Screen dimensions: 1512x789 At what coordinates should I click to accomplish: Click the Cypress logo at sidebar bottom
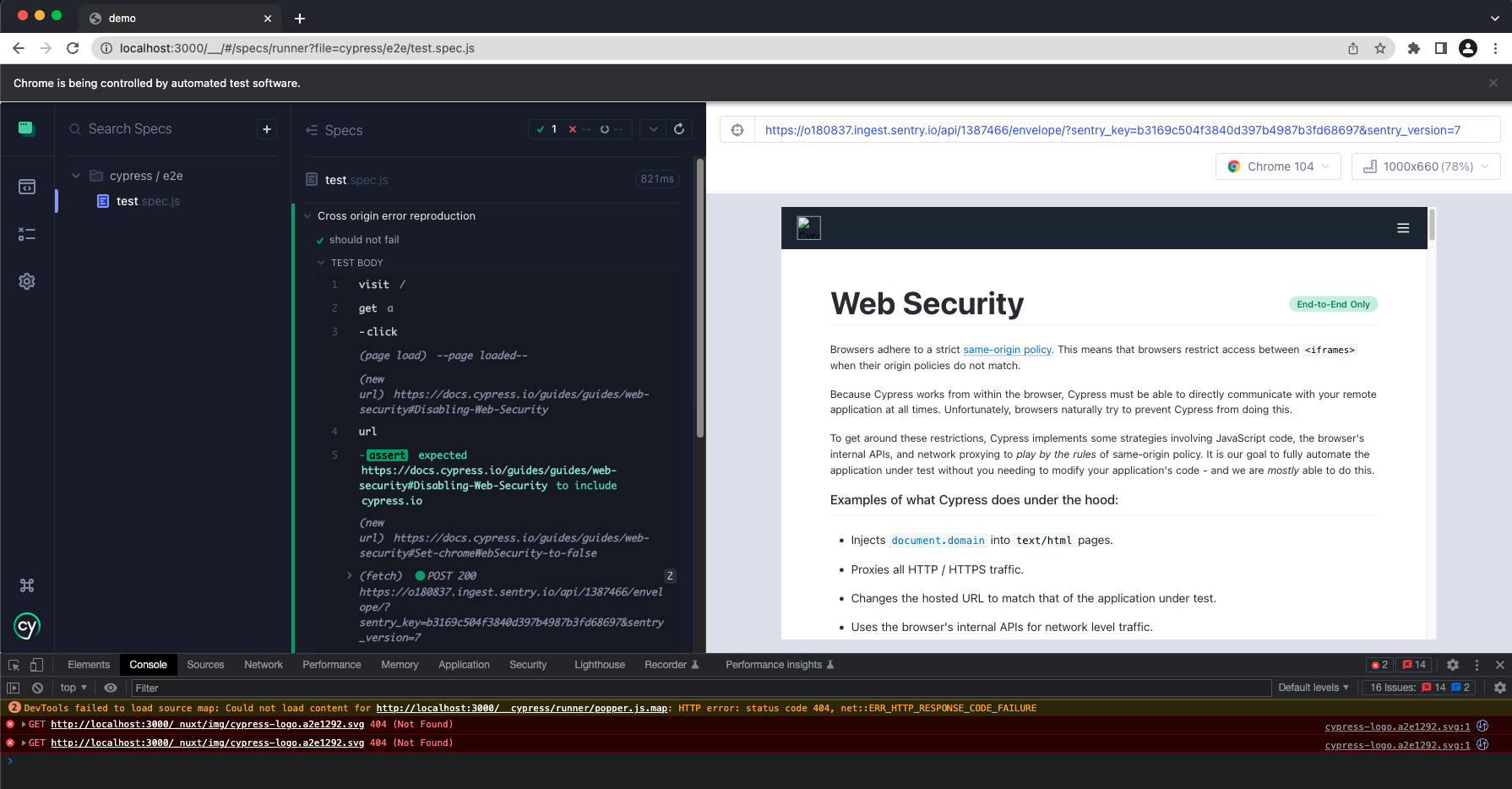[26, 626]
